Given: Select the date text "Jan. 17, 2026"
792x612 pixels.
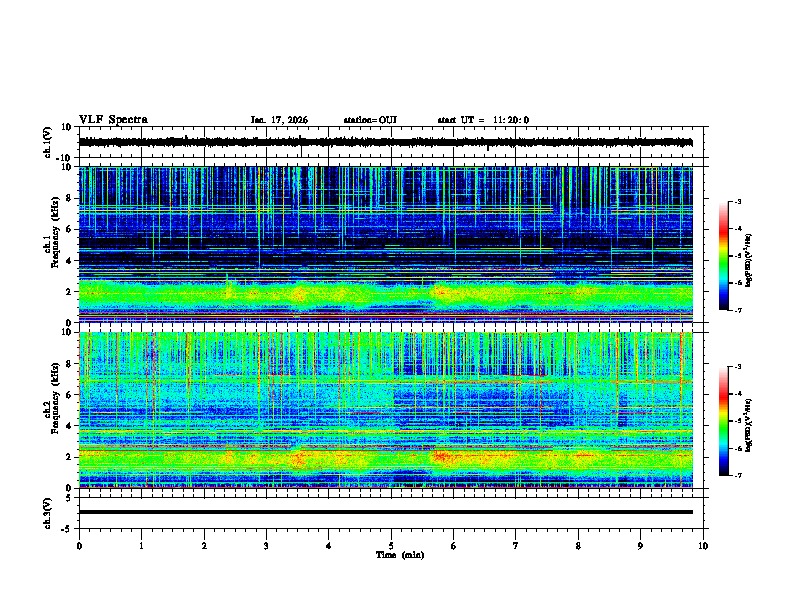Looking at the screenshot, I should click(x=279, y=120).
